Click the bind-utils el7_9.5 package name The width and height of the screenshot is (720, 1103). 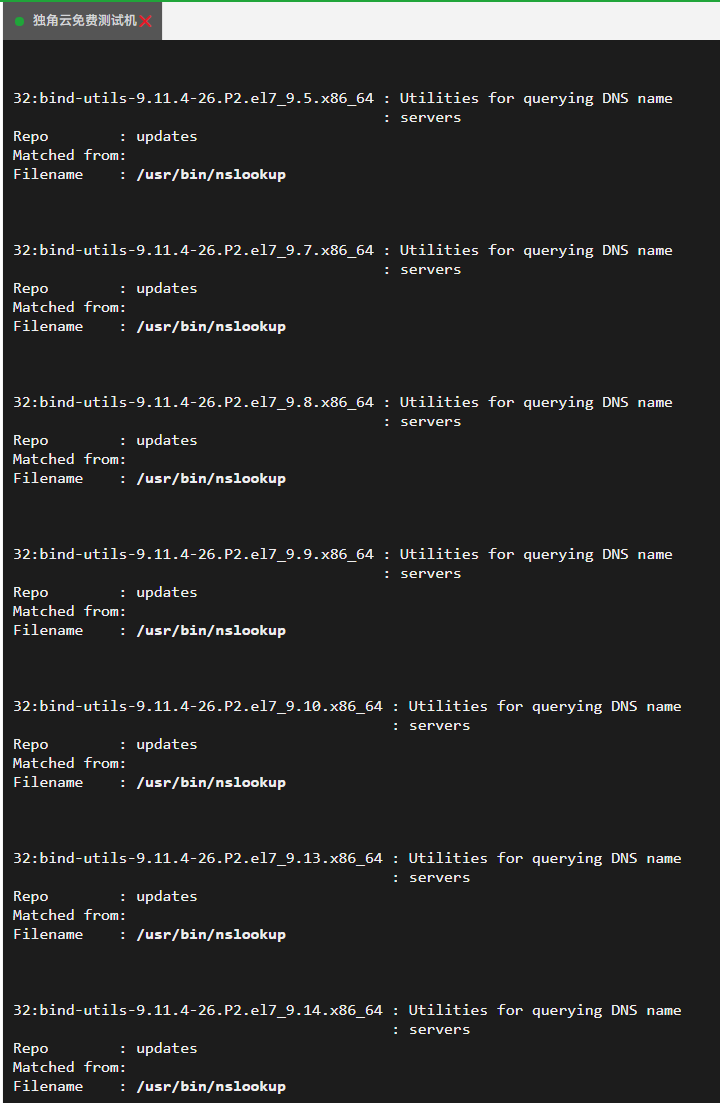pos(193,98)
